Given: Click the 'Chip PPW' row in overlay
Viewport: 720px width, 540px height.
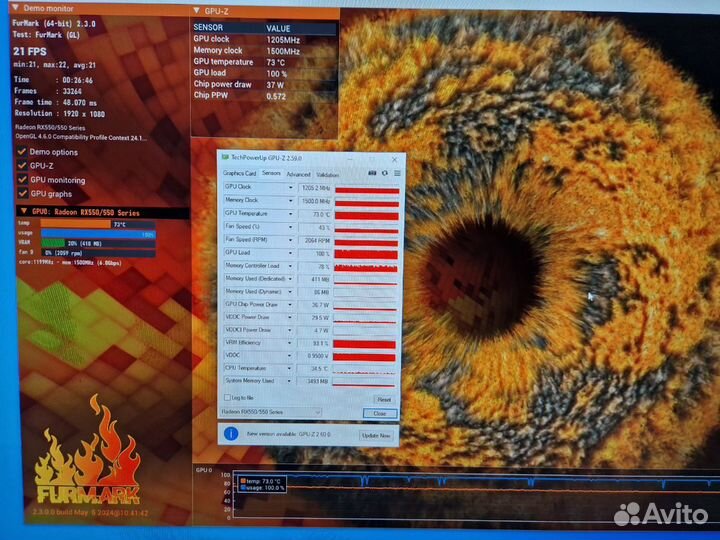Looking at the screenshot, I should tap(264, 96).
